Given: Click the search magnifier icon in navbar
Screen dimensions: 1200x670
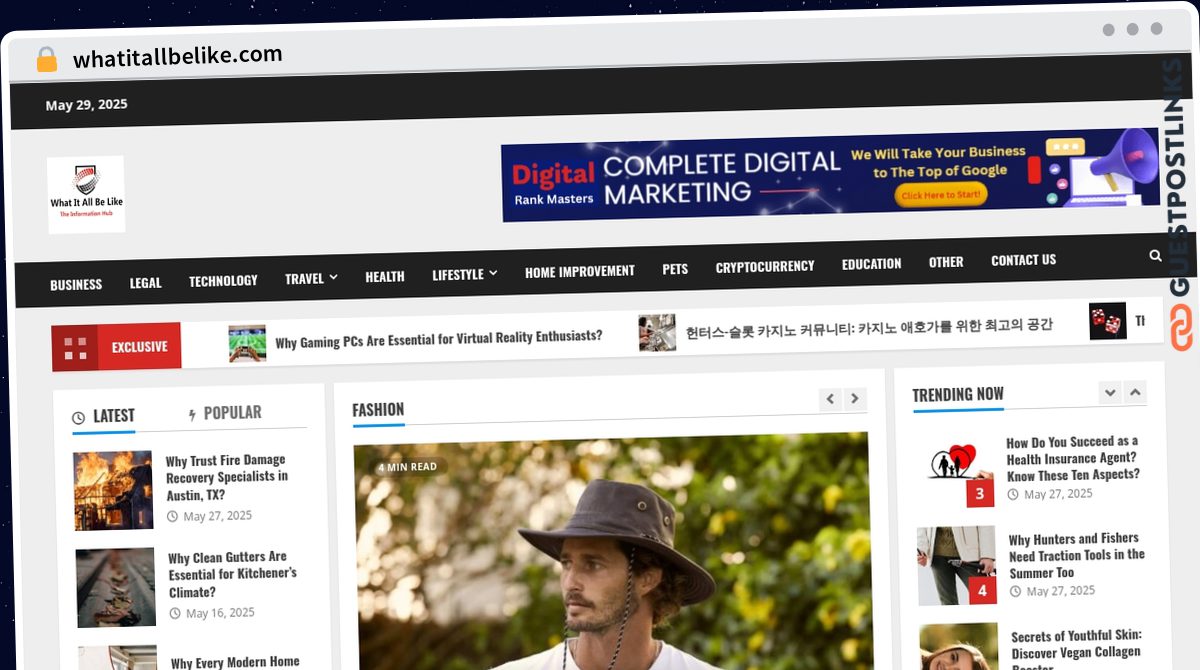Looking at the screenshot, I should [x=1155, y=256].
